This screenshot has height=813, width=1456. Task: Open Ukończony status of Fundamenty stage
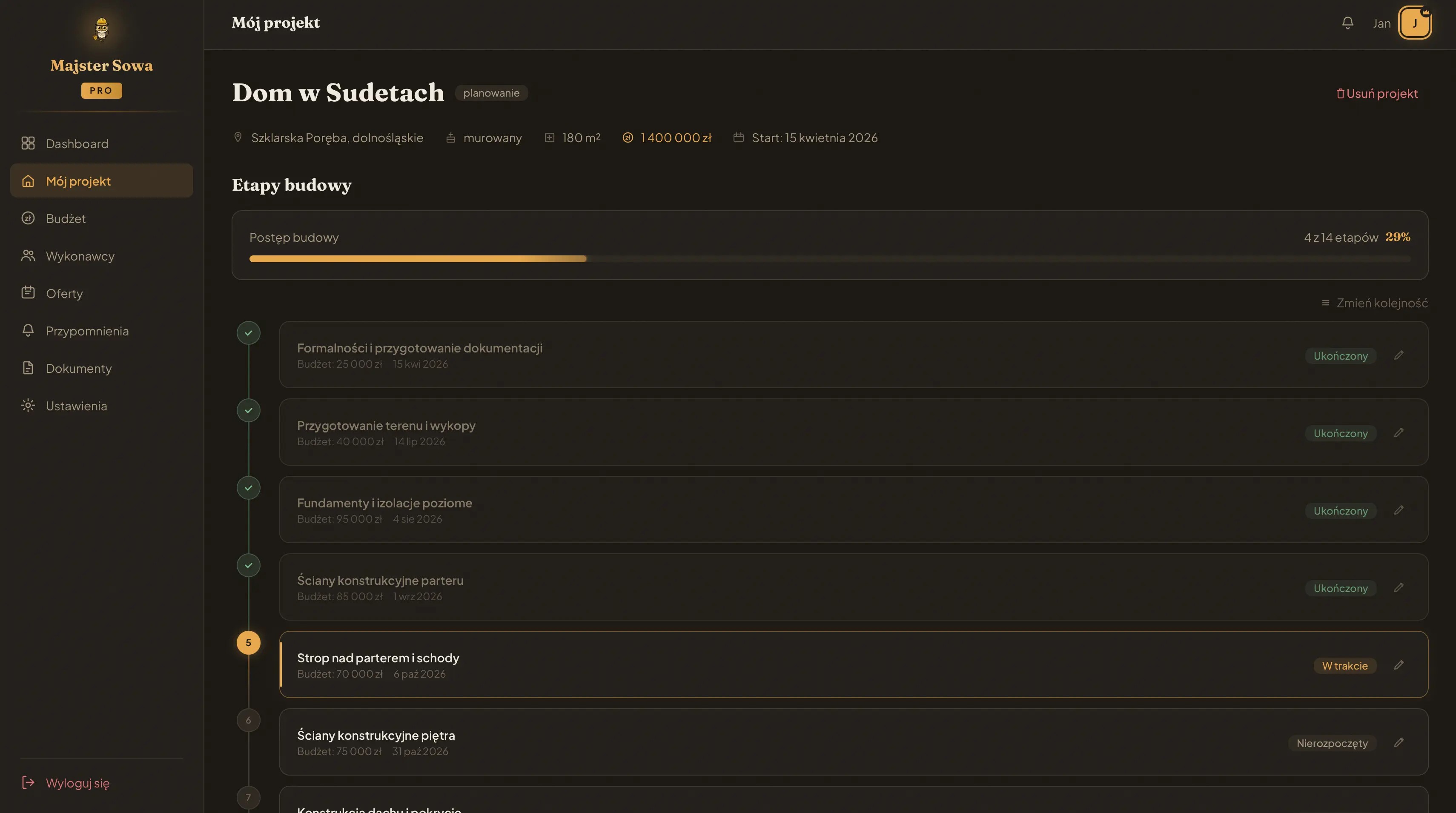[1340, 510]
